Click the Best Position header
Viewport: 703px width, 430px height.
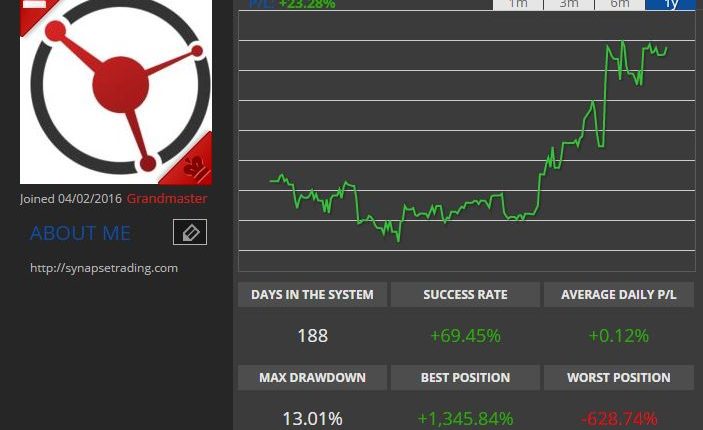click(x=465, y=378)
